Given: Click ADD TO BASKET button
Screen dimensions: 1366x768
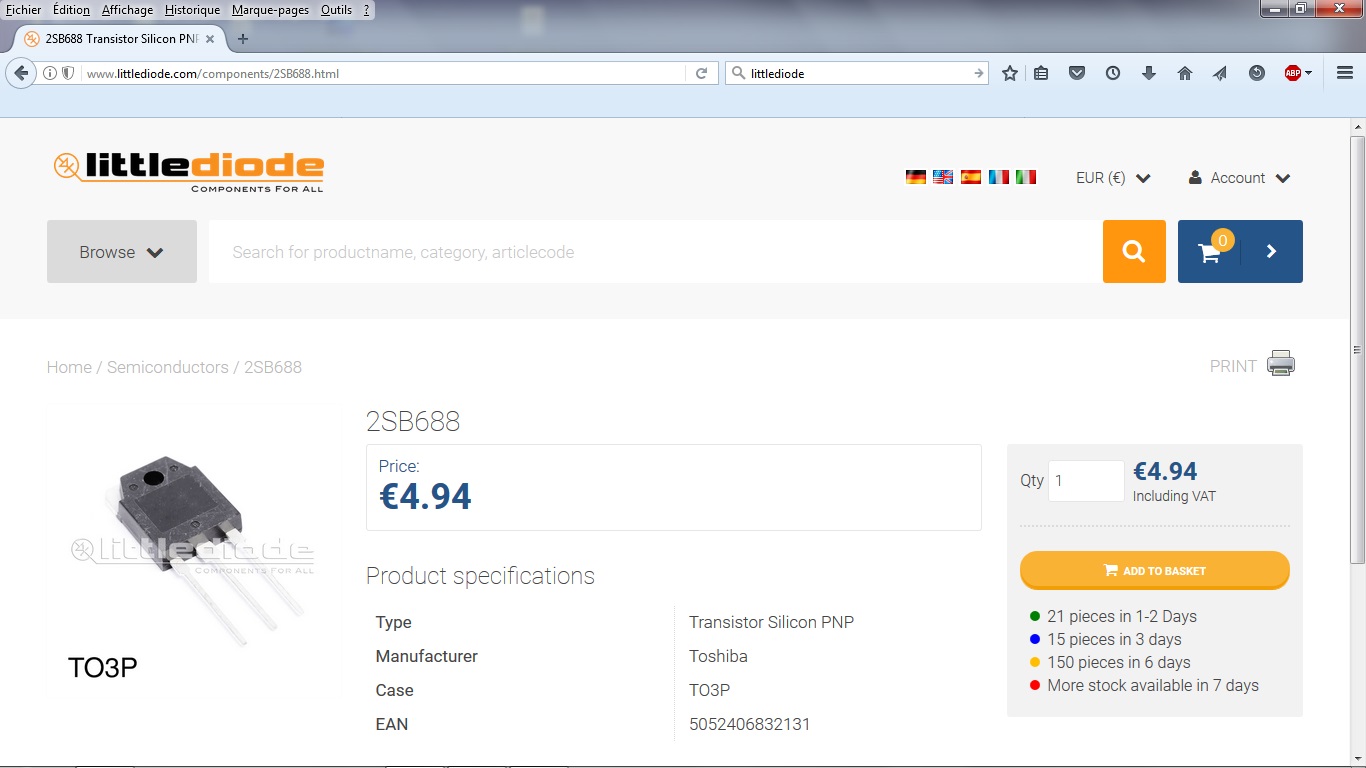Looking at the screenshot, I should click(1155, 570).
